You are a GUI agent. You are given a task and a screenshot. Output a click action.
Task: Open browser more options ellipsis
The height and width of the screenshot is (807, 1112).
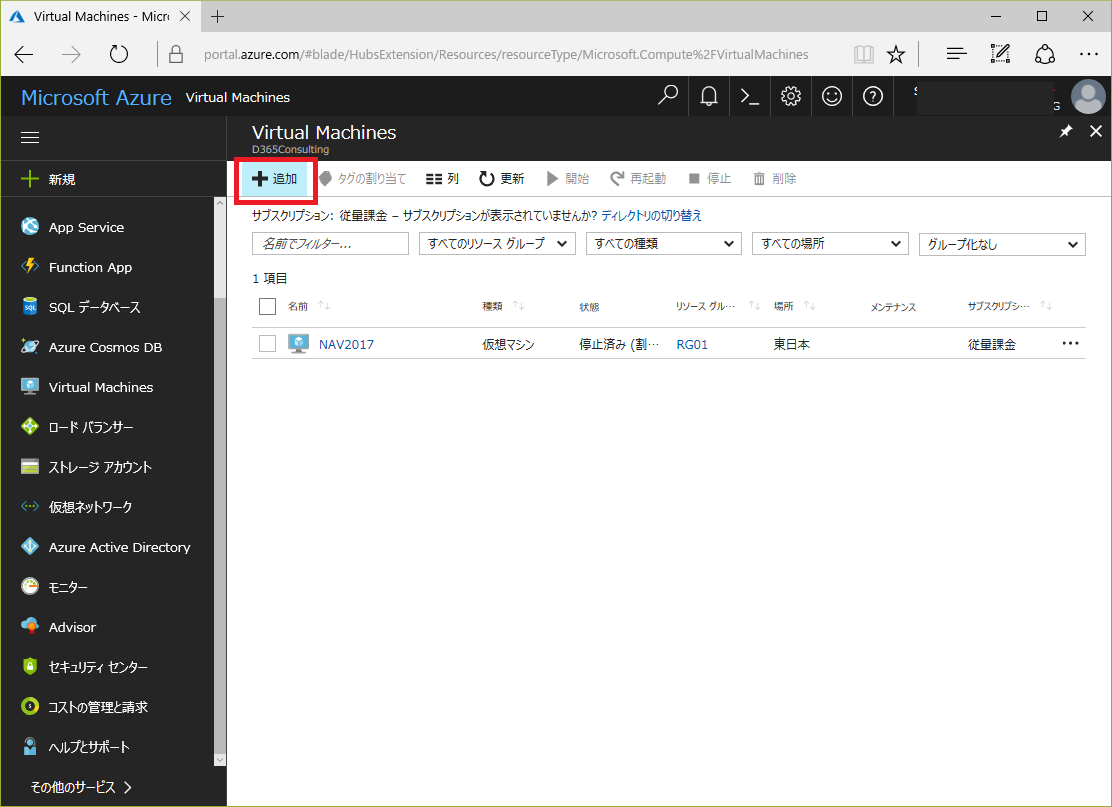point(1089,55)
